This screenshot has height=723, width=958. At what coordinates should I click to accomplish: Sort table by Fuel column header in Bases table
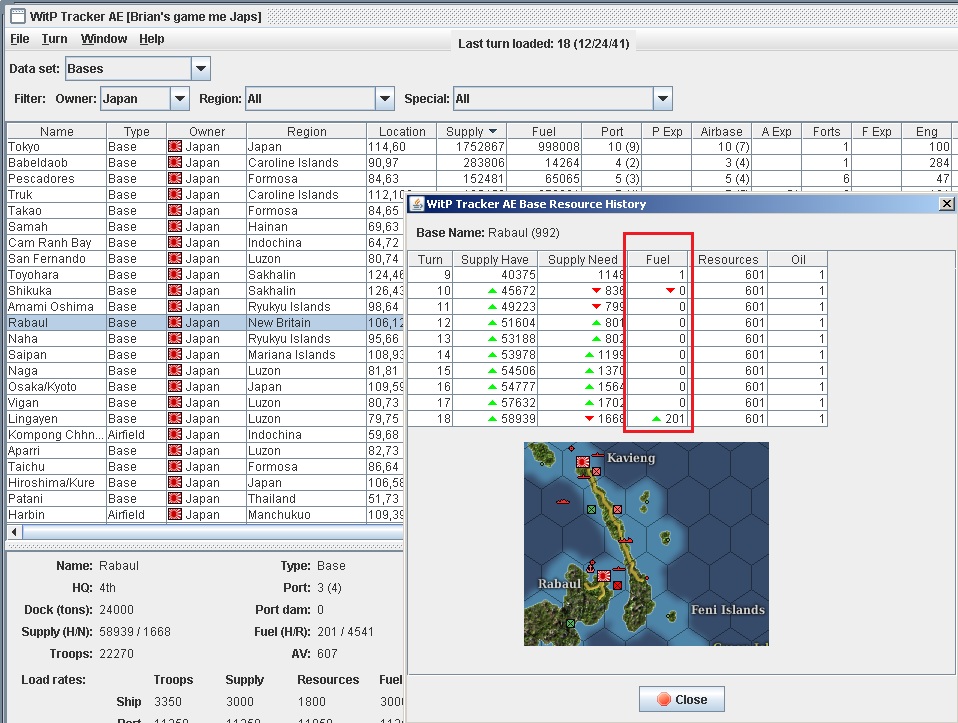[x=544, y=131]
